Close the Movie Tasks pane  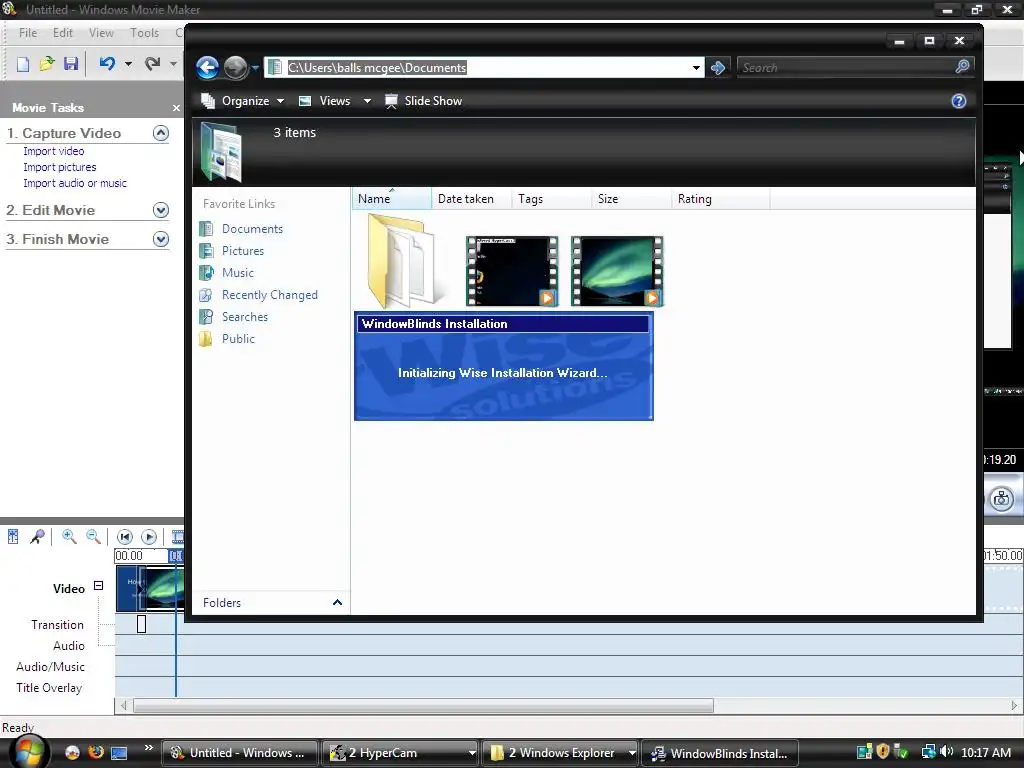(176, 108)
